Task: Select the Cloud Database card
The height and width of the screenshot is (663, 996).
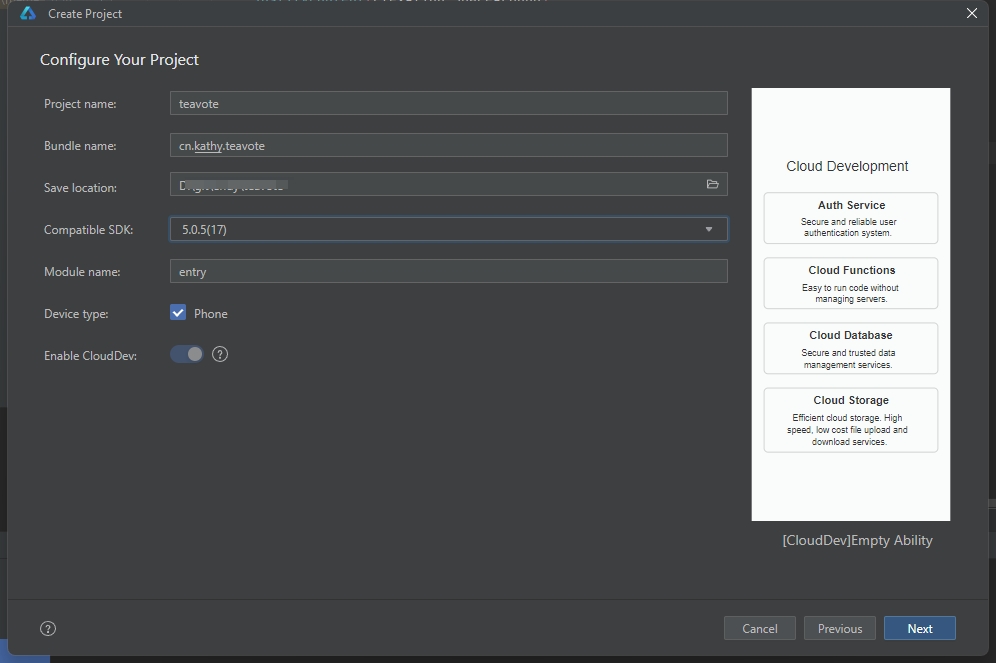Action: pos(851,348)
